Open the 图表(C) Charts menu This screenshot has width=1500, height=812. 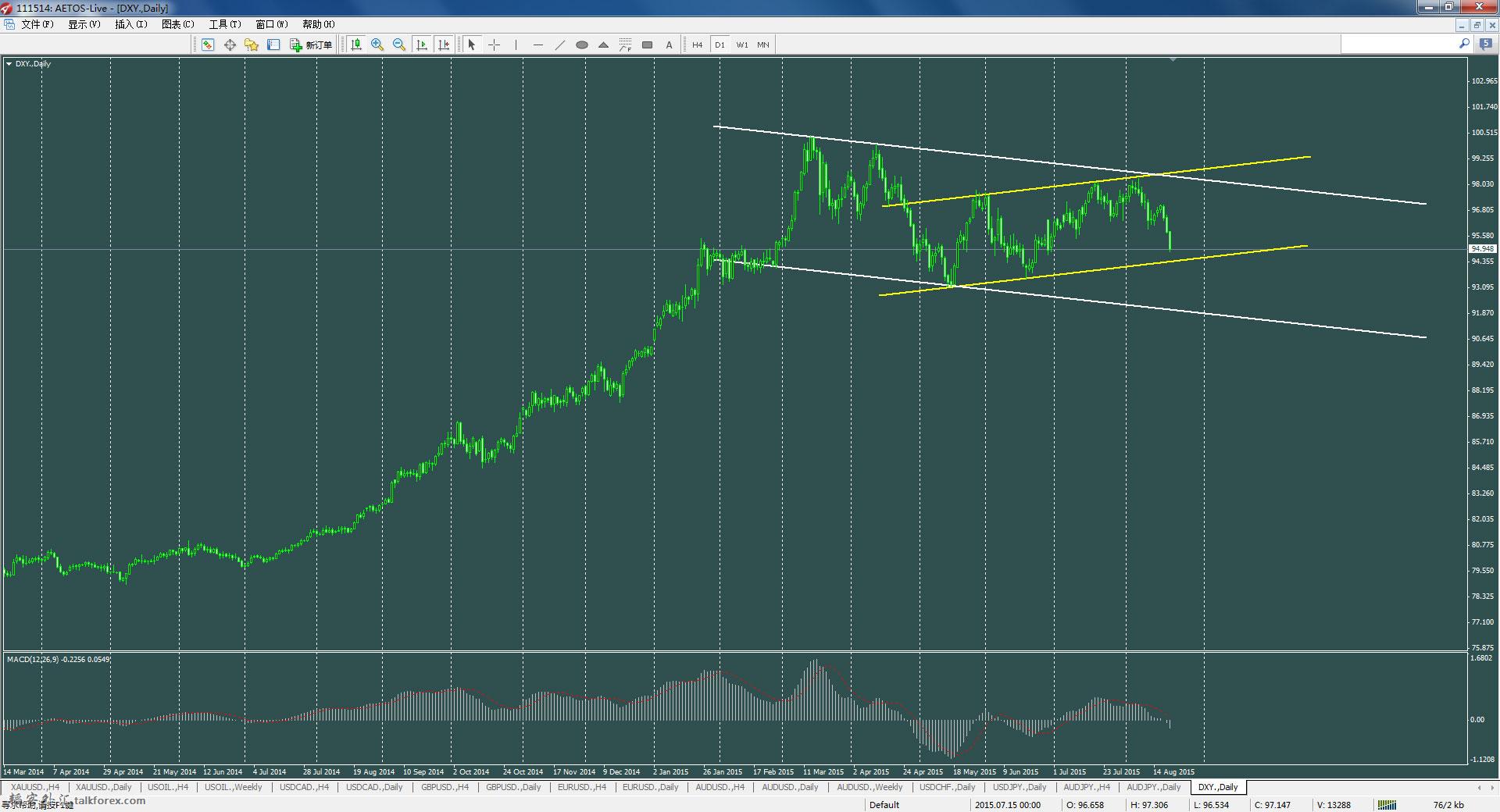[177, 24]
